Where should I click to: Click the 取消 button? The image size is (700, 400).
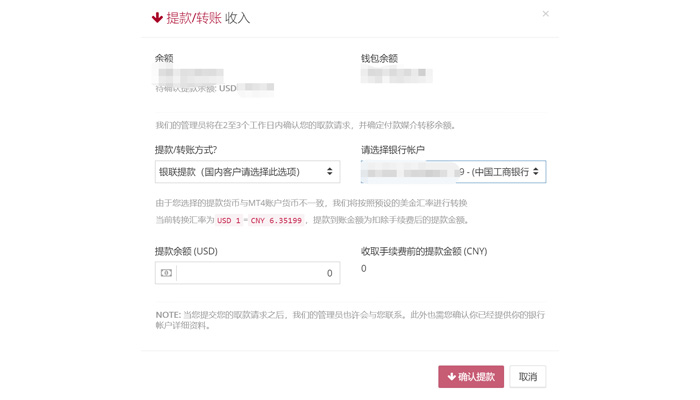[528, 377]
